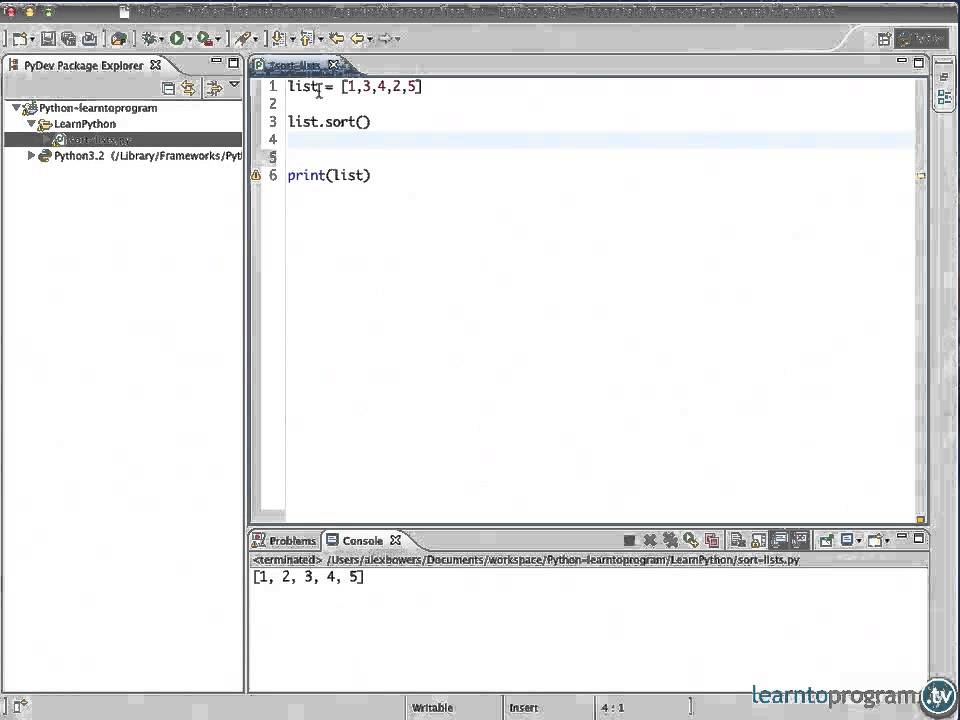Viewport: 960px width, 720px height.
Task: Select the sort-lists editor tab
Action: [294, 65]
